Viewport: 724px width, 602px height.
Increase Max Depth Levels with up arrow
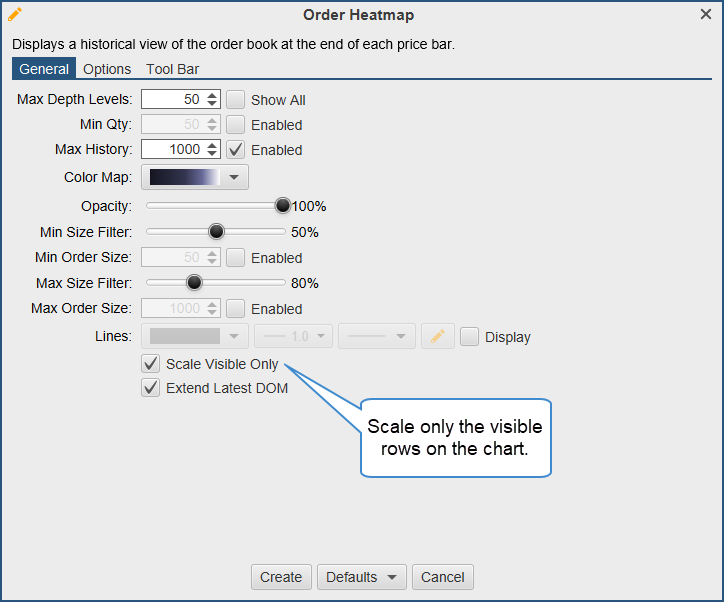[212, 95]
